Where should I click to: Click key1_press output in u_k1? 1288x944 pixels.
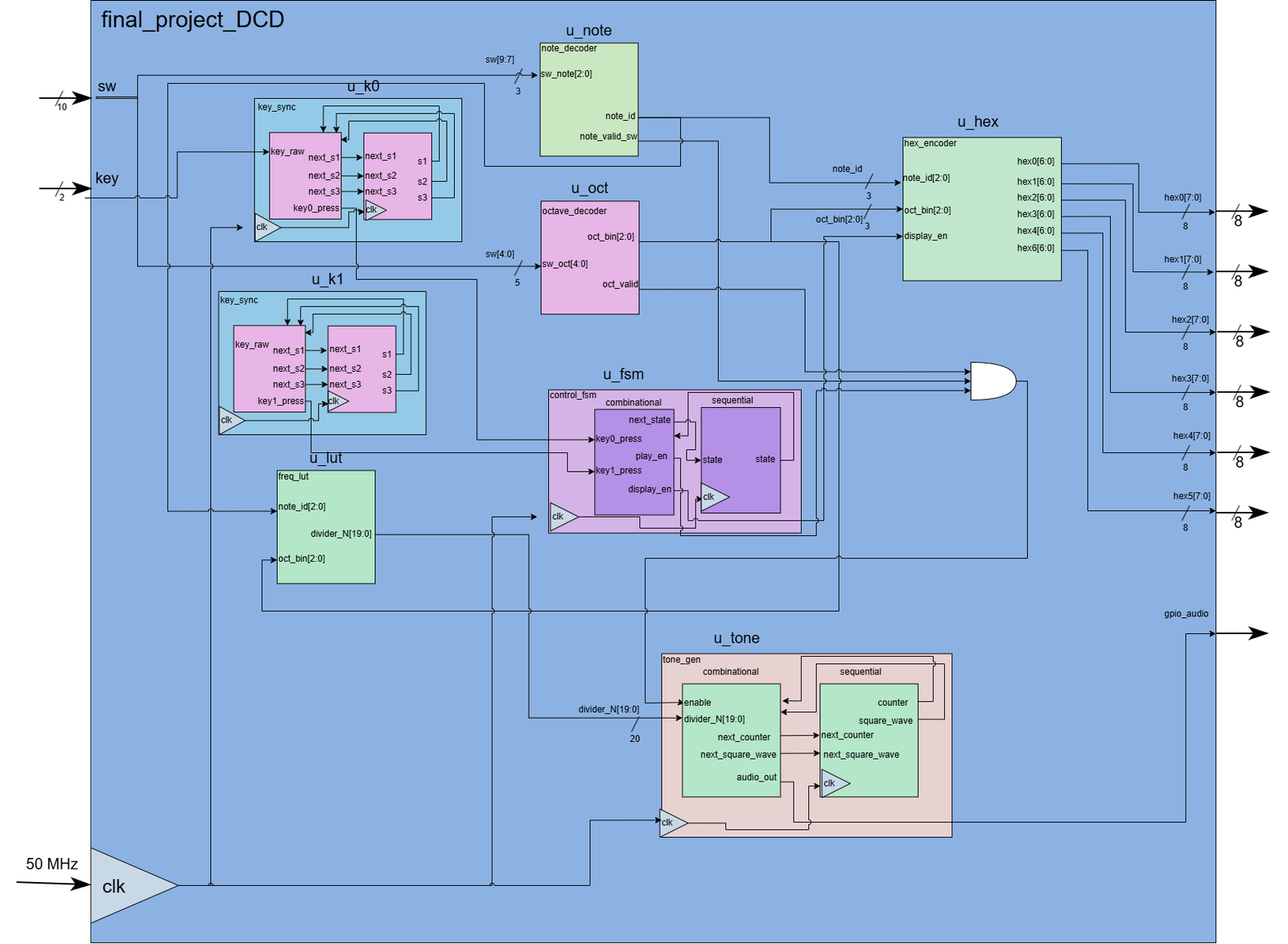pyautogui.click(x=281, y=401)
